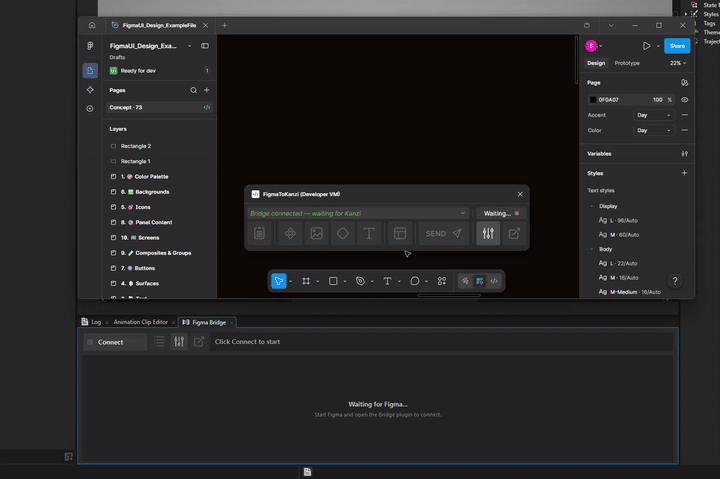The image size is (720, 479).
Task: Open plugin status message dropdown
Action: (462, 213)
